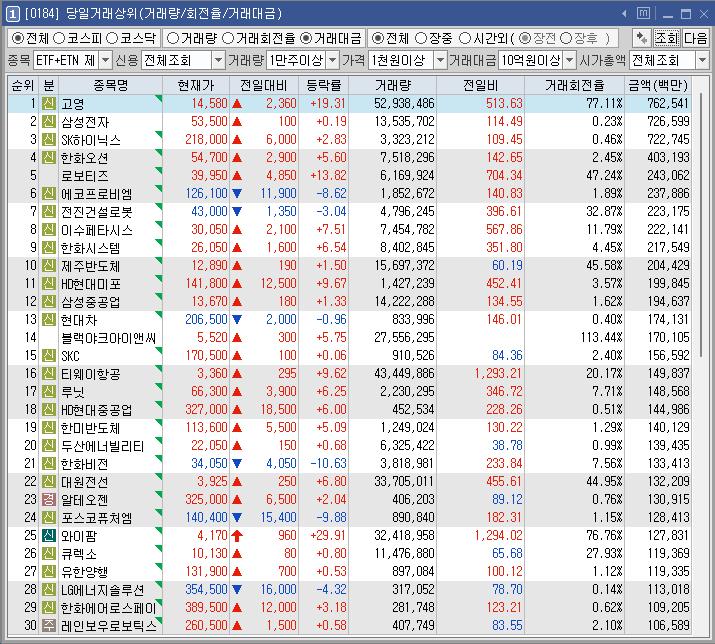Click the blue down triangle in 한화비전 row
This screenshot has width=715, height=644.
pos(237,464)
